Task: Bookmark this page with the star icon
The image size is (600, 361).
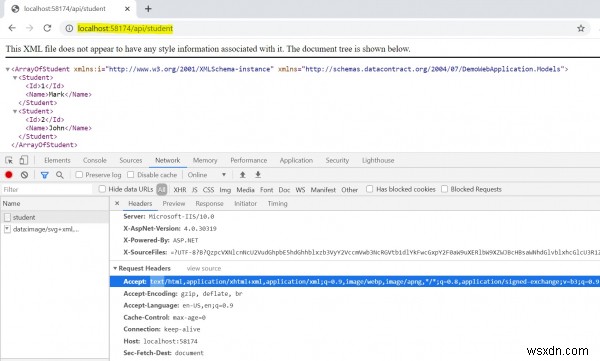Action: [x=581, y=28]
